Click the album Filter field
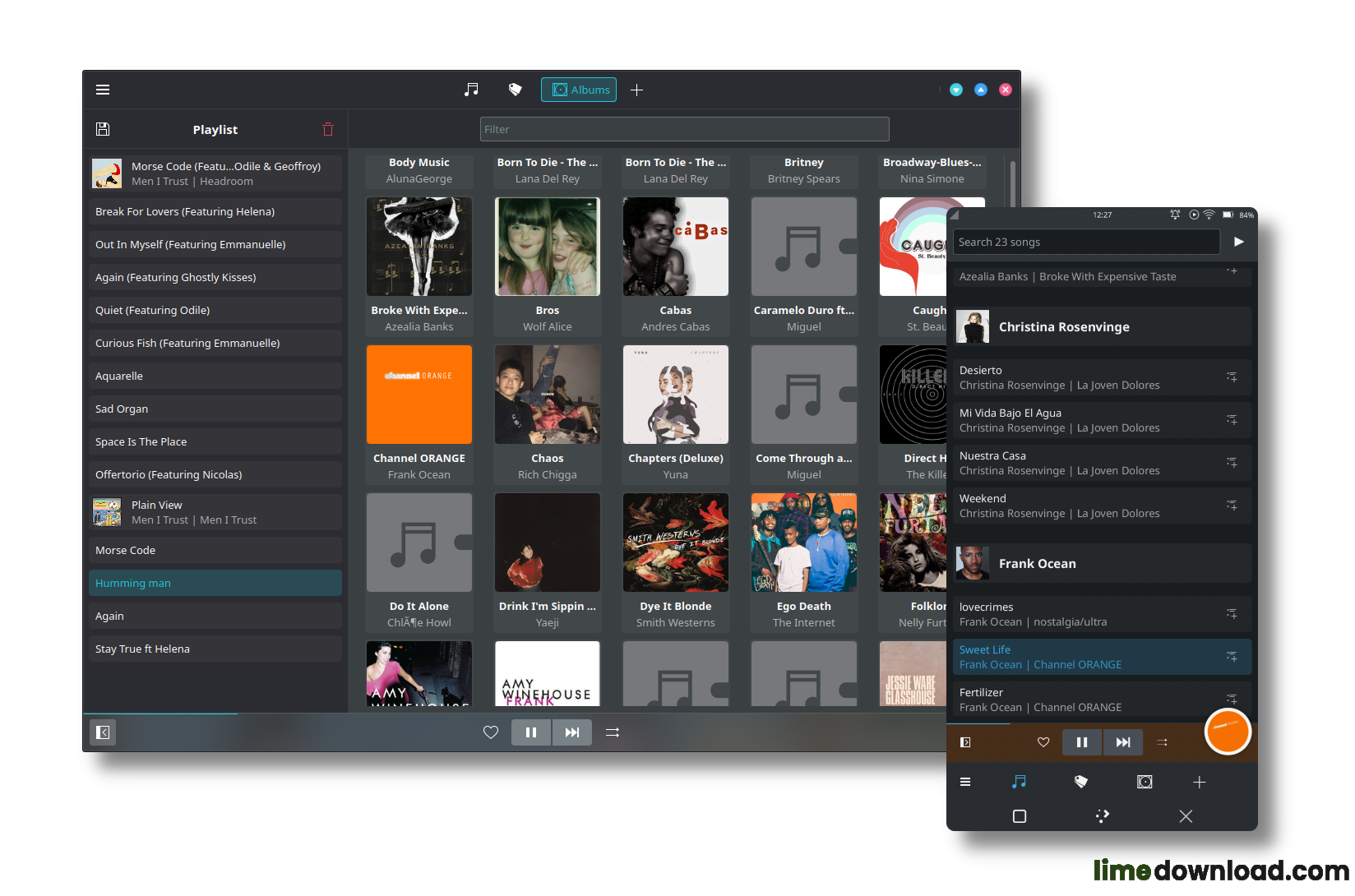 click(684, 129)
